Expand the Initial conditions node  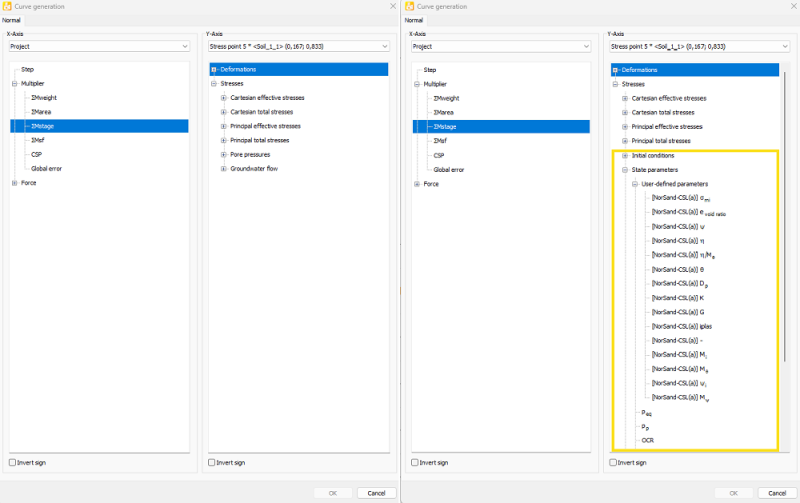[x=626, y=155]
